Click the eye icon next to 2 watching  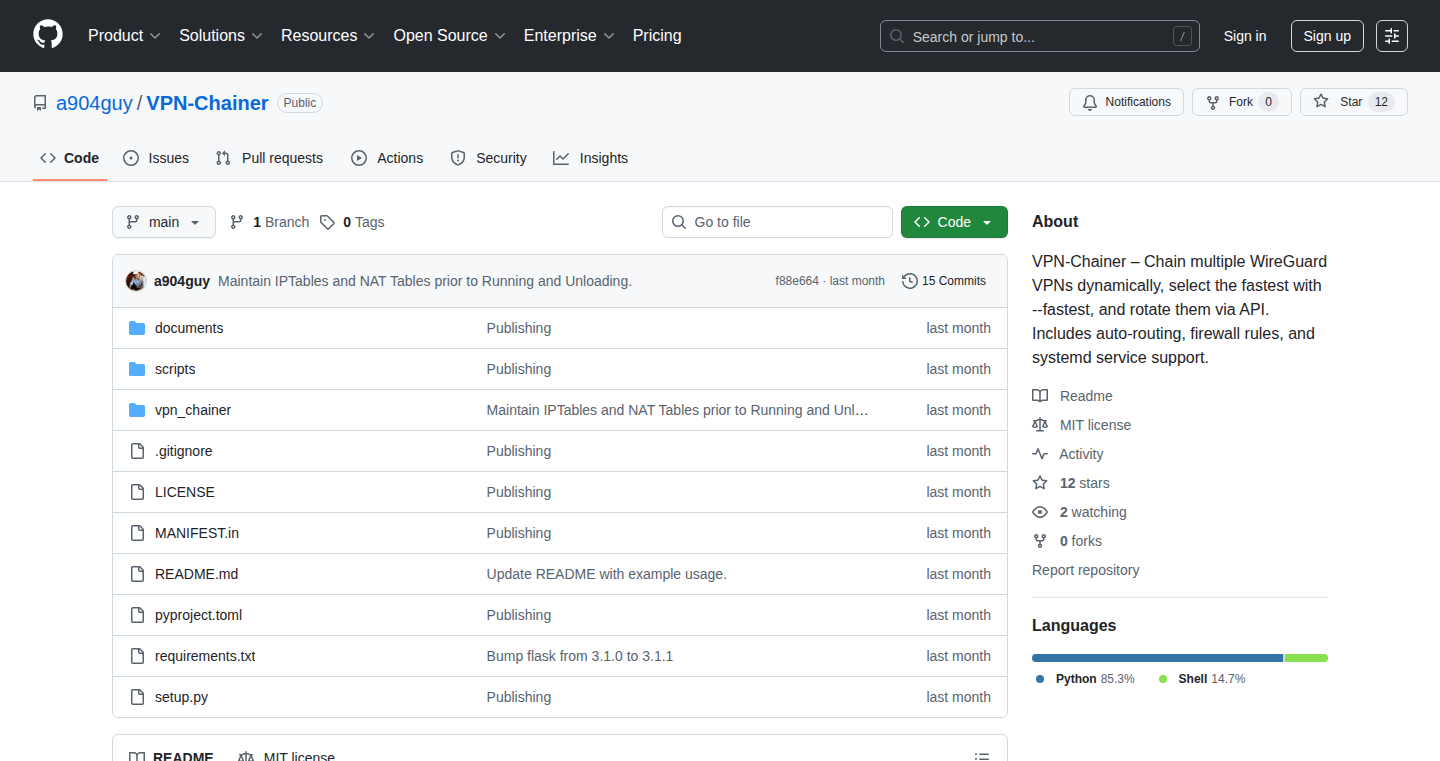1040,512
